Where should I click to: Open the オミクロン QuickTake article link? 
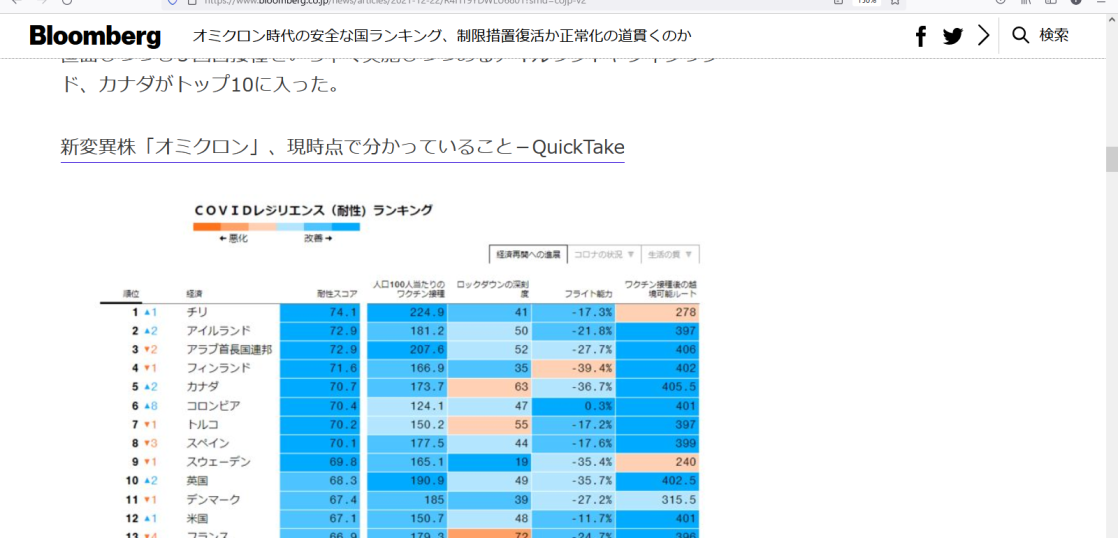[342, 147]
